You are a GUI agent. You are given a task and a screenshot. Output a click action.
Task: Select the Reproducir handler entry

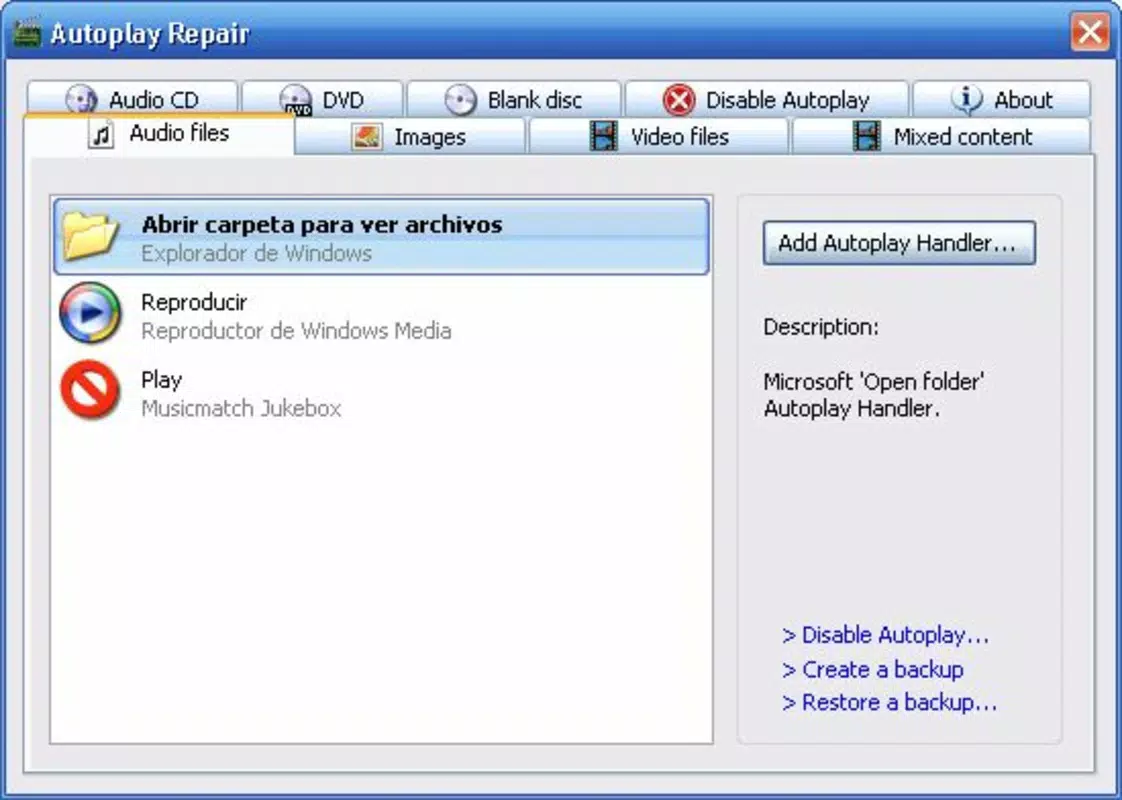[x=381, y=315]
